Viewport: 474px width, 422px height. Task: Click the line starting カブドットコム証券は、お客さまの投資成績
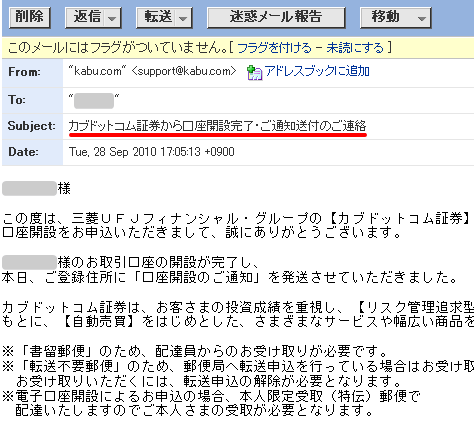tap(238, 307)
